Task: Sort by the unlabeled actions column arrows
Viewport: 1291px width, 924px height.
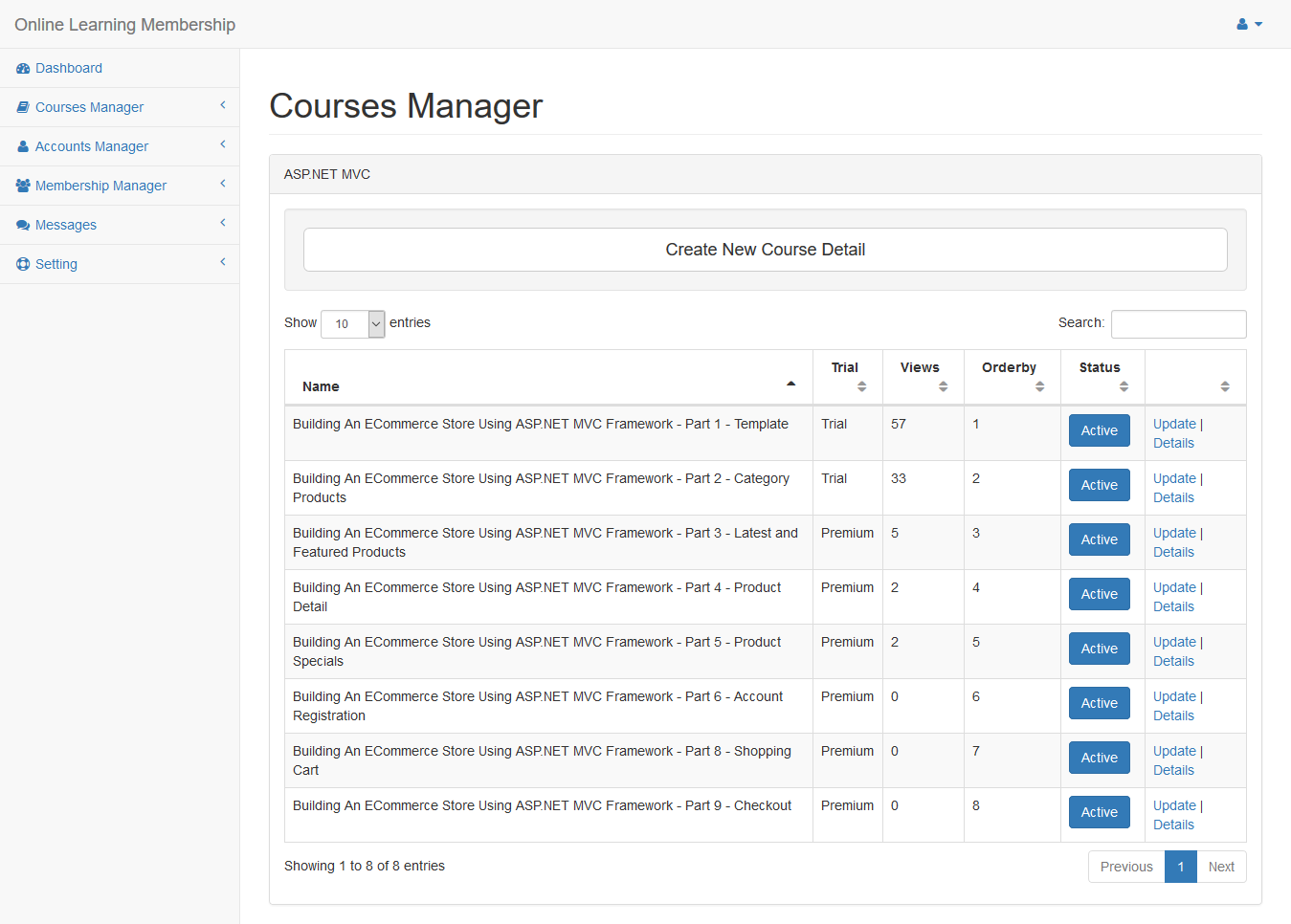Action: point(1225,386)
